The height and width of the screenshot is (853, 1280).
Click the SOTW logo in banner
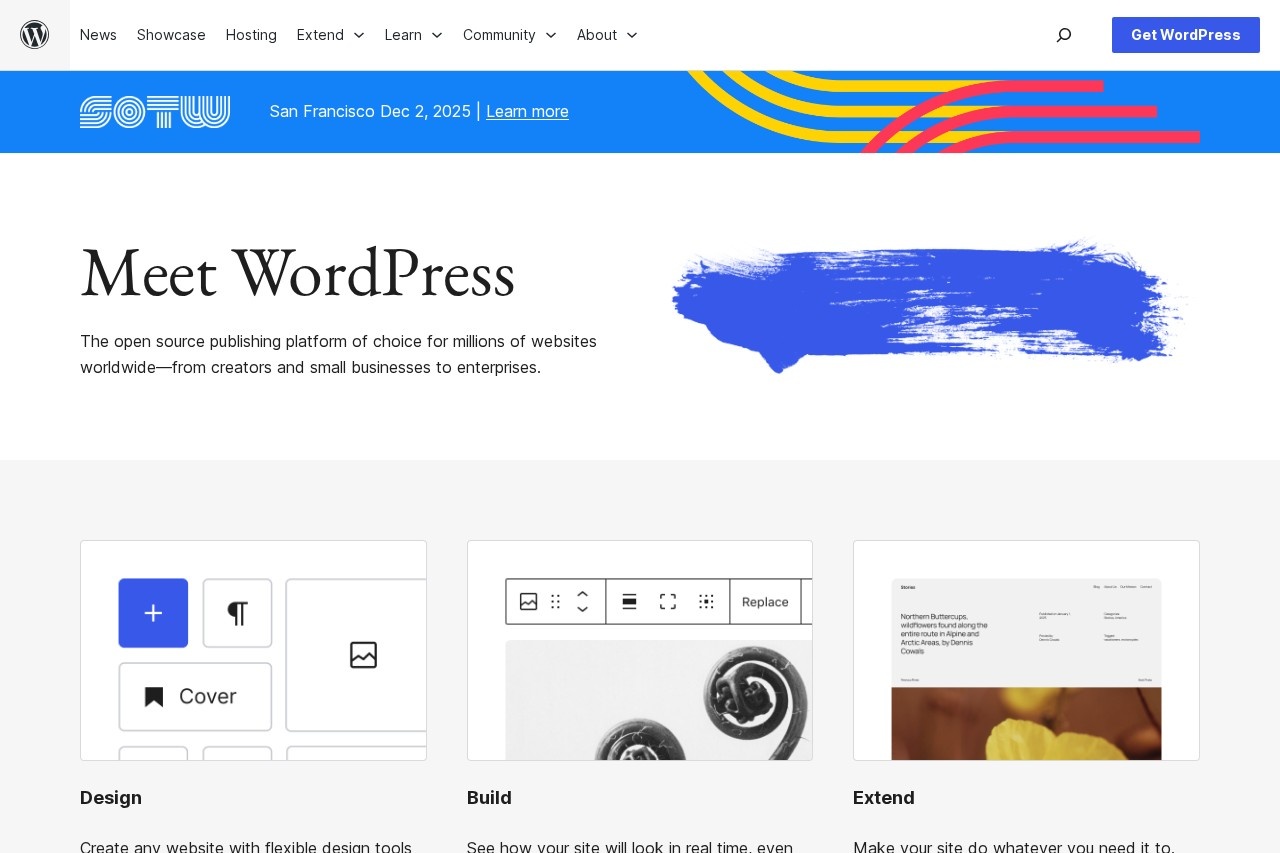point(155,112)
